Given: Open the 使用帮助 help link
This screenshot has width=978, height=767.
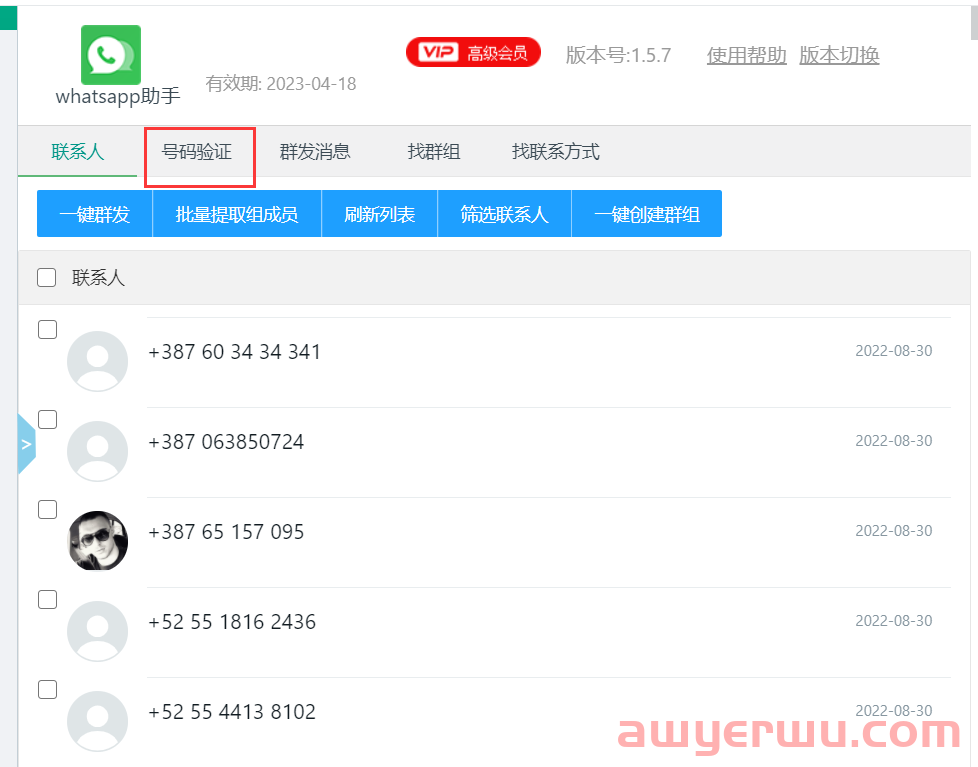Looking at the screenshot, I should [x=745, y=55].
